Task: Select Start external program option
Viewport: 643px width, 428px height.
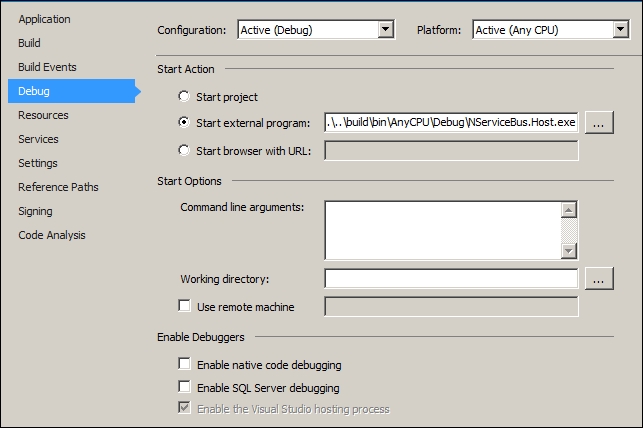Action: [x=183, y=123]
